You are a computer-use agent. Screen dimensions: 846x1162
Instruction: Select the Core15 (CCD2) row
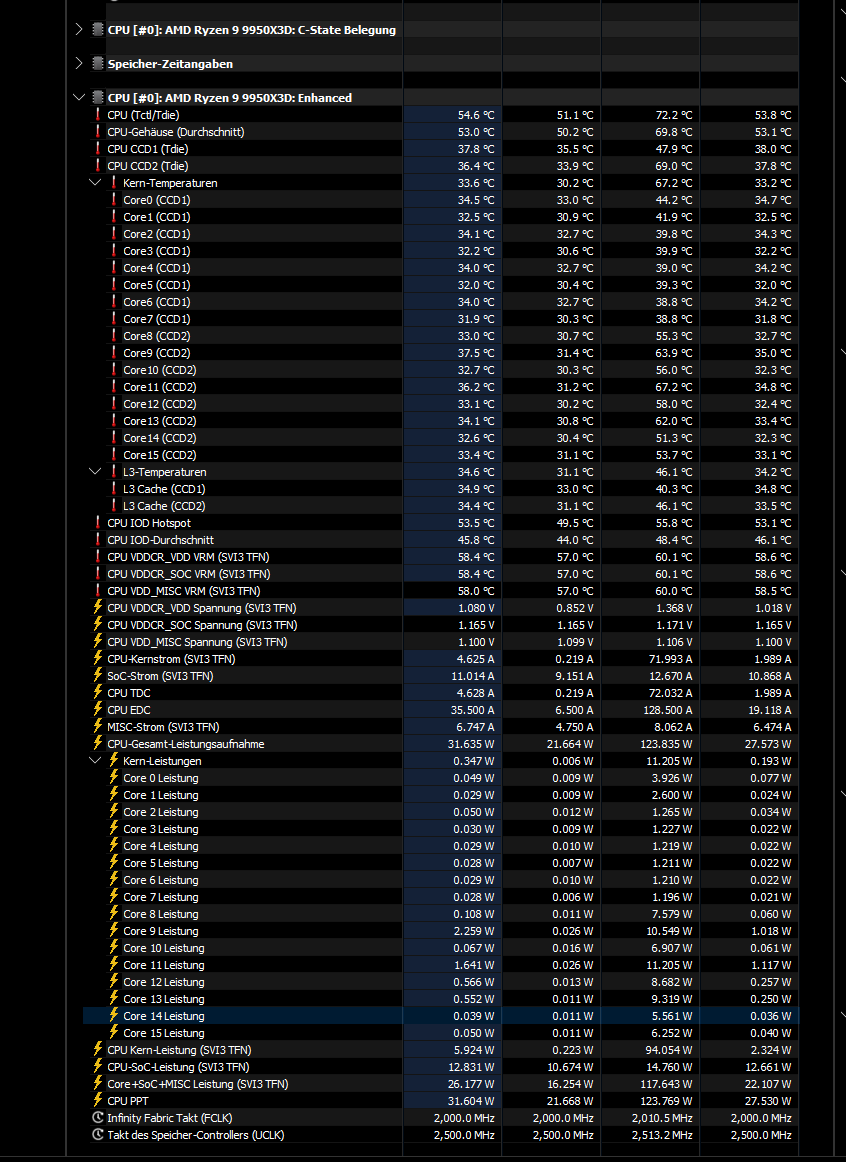(440, 455)
